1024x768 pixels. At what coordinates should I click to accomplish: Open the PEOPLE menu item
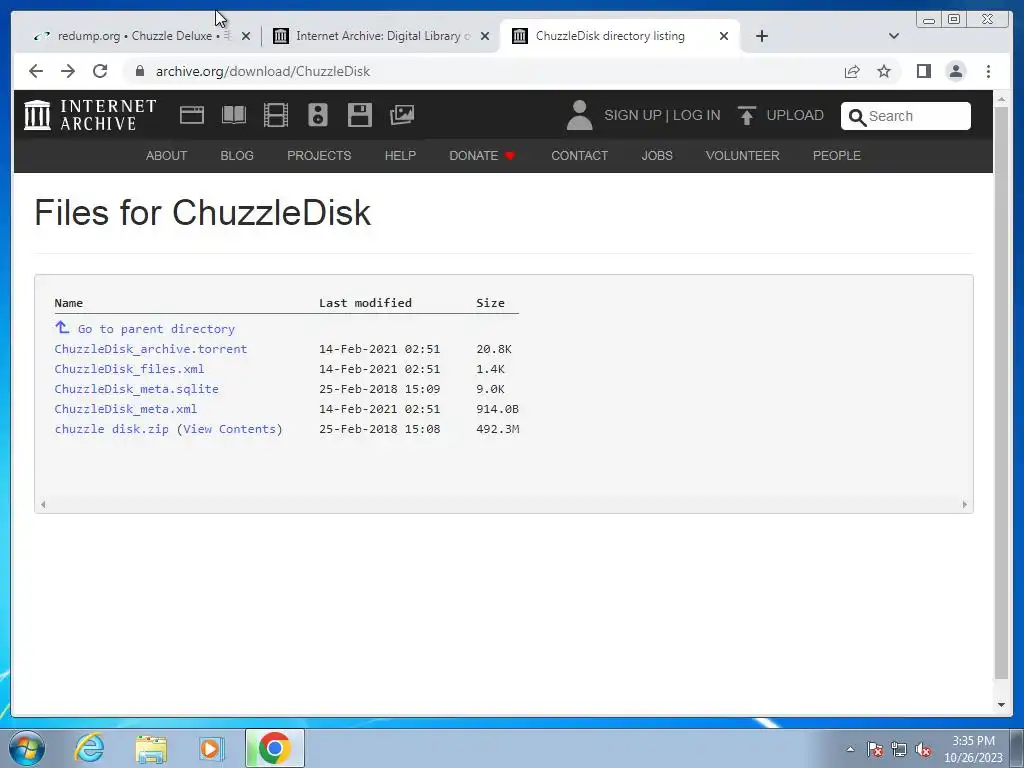837,155
